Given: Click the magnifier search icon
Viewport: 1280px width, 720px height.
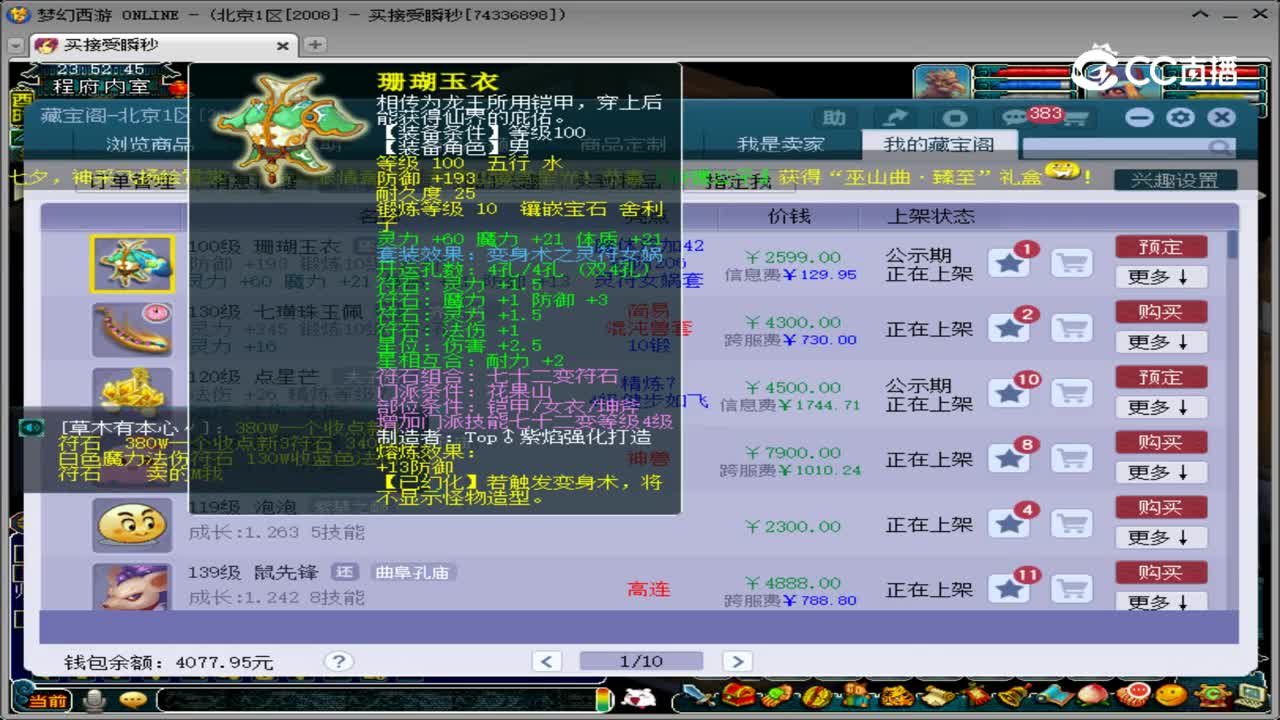Looking at the screenshot, I should (1219, 148).
